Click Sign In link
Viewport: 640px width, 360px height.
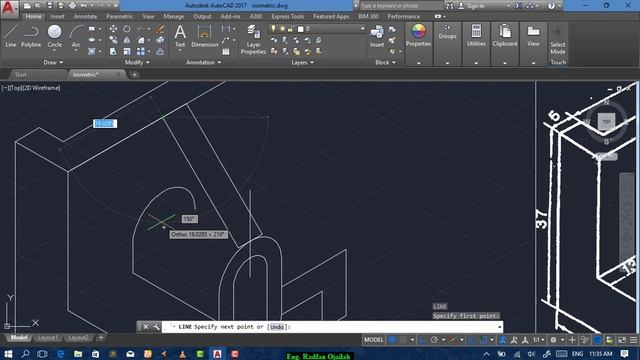click(476, 6)
